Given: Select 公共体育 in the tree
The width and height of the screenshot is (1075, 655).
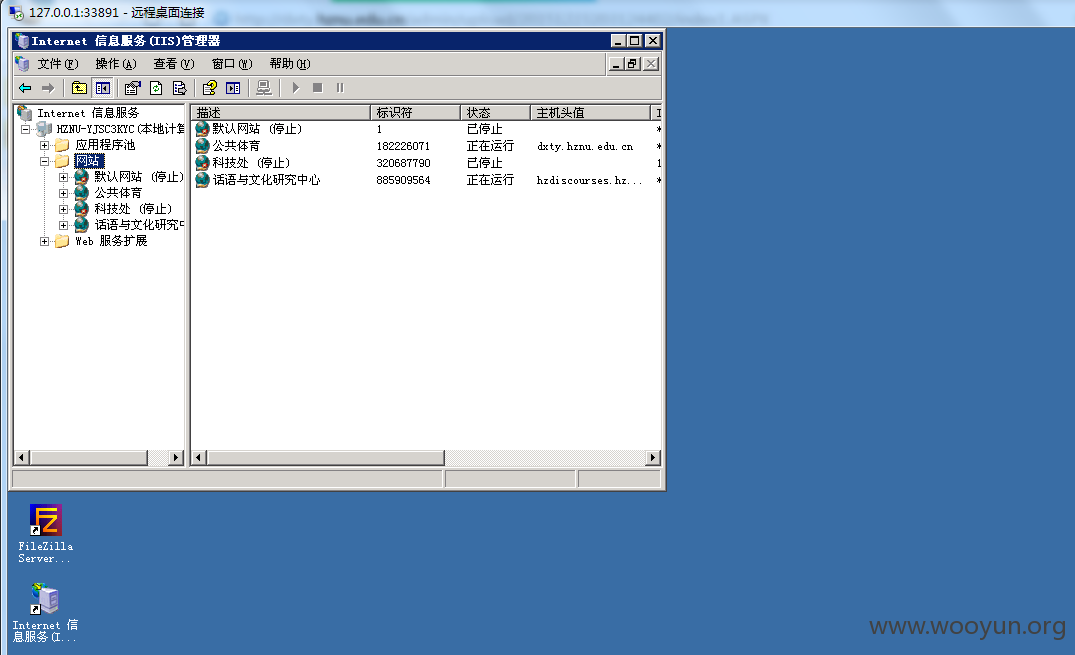Looking at the screenshot, I should [x=118, y=193].
